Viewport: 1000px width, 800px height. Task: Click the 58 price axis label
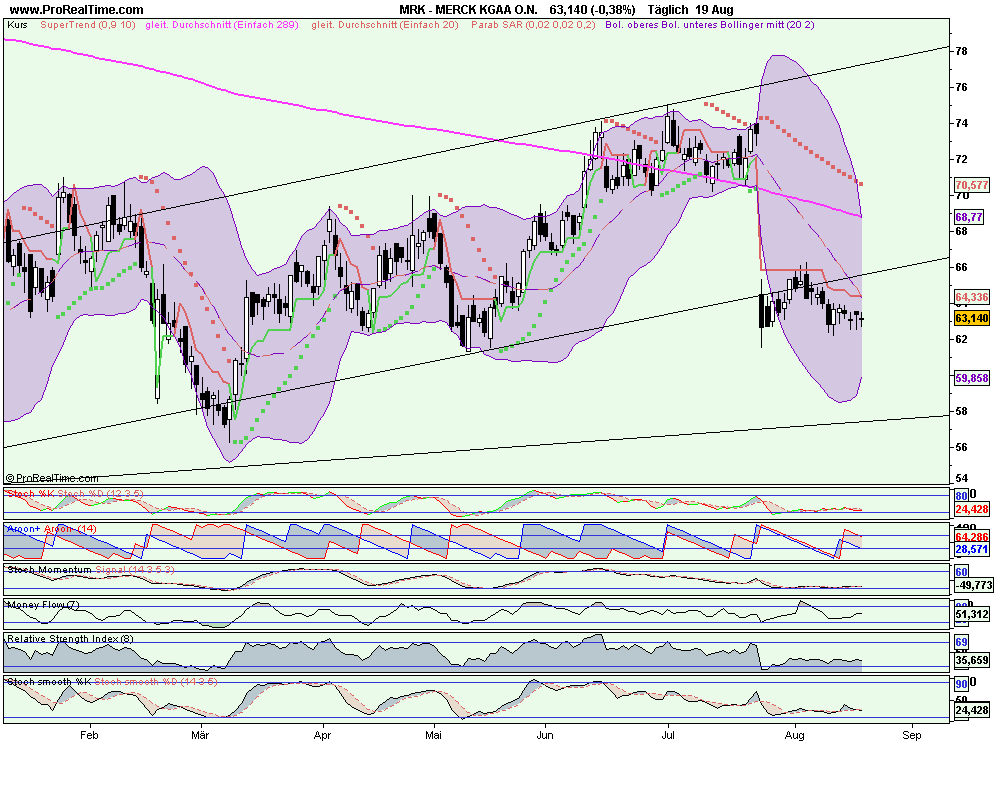[961, 411]
